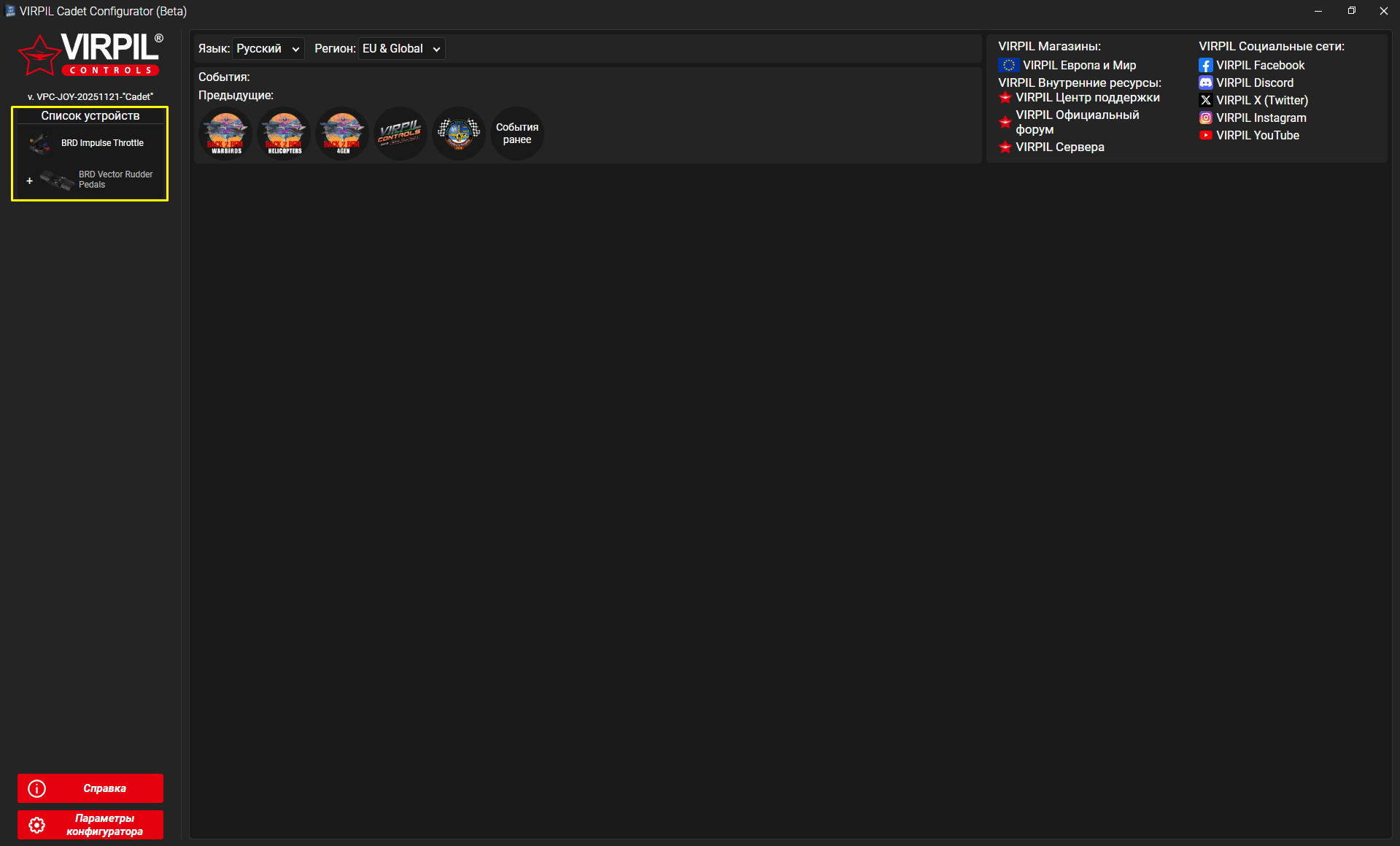
Task: Open the Back 2 BFM 4GEN event
Action: point(342,134)
